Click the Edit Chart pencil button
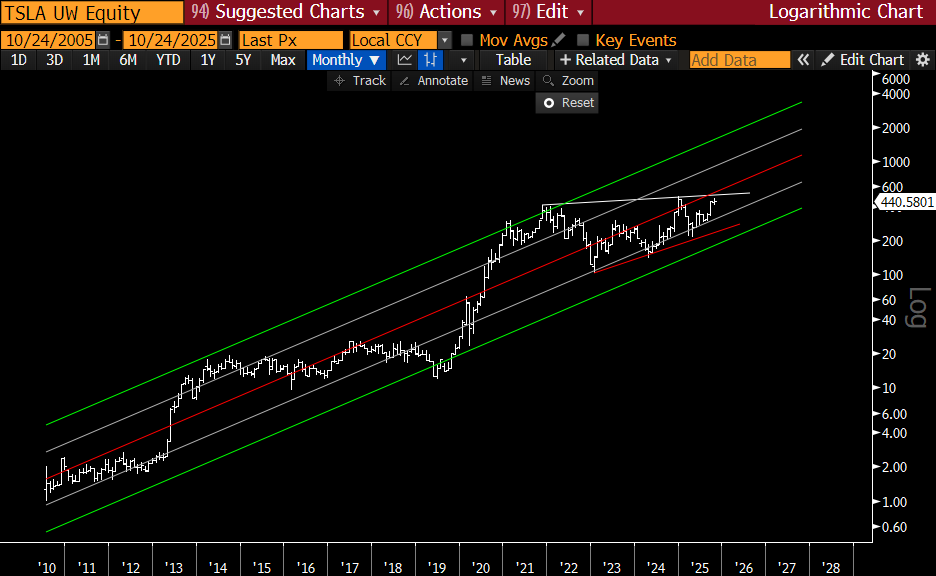This screenshot has width=936, height=576. (863, 60)
